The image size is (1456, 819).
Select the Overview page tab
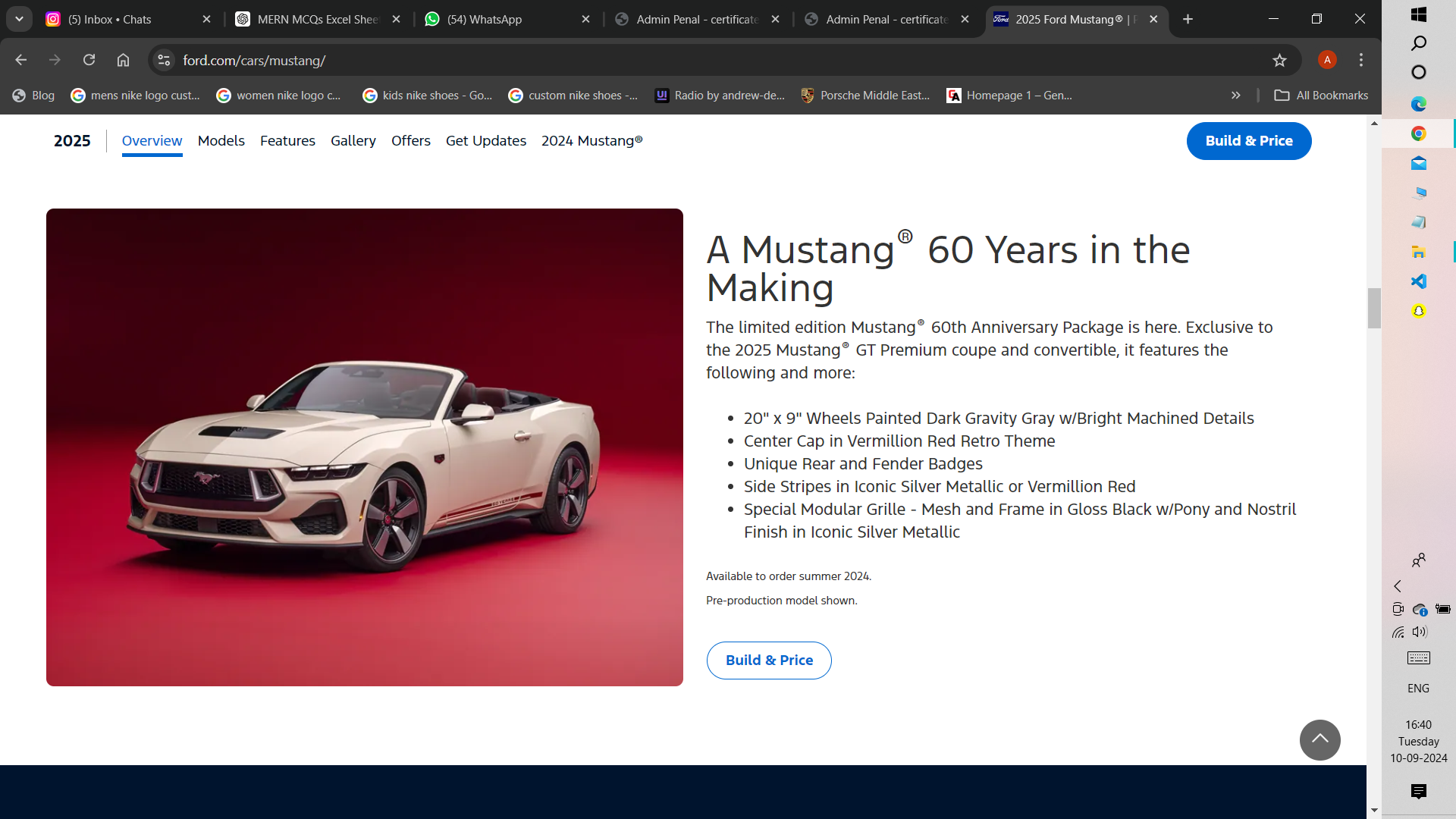[152, 141]
